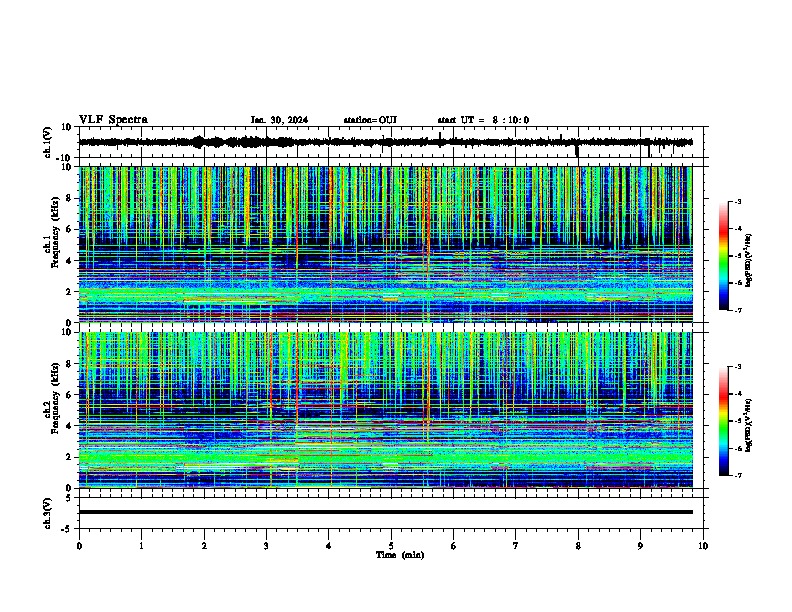Viewport: 792px width, 612px height.
Task: Click time axis tick label "1"
Action: (141, 546)
